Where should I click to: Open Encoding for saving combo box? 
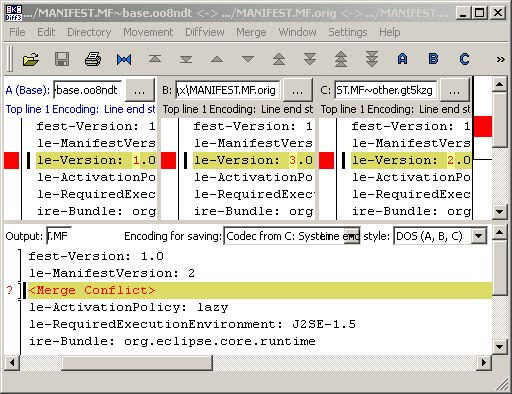coord(292,236)
